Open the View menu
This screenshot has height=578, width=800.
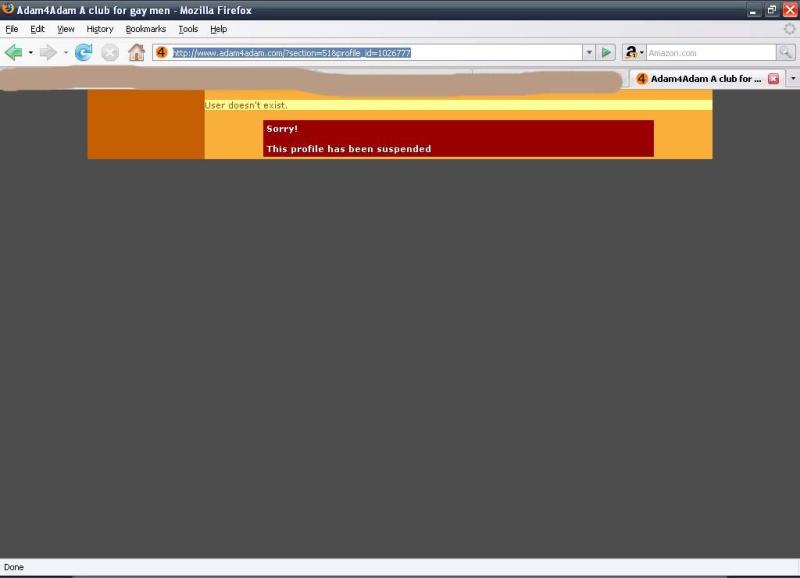(x=66, y=29)
